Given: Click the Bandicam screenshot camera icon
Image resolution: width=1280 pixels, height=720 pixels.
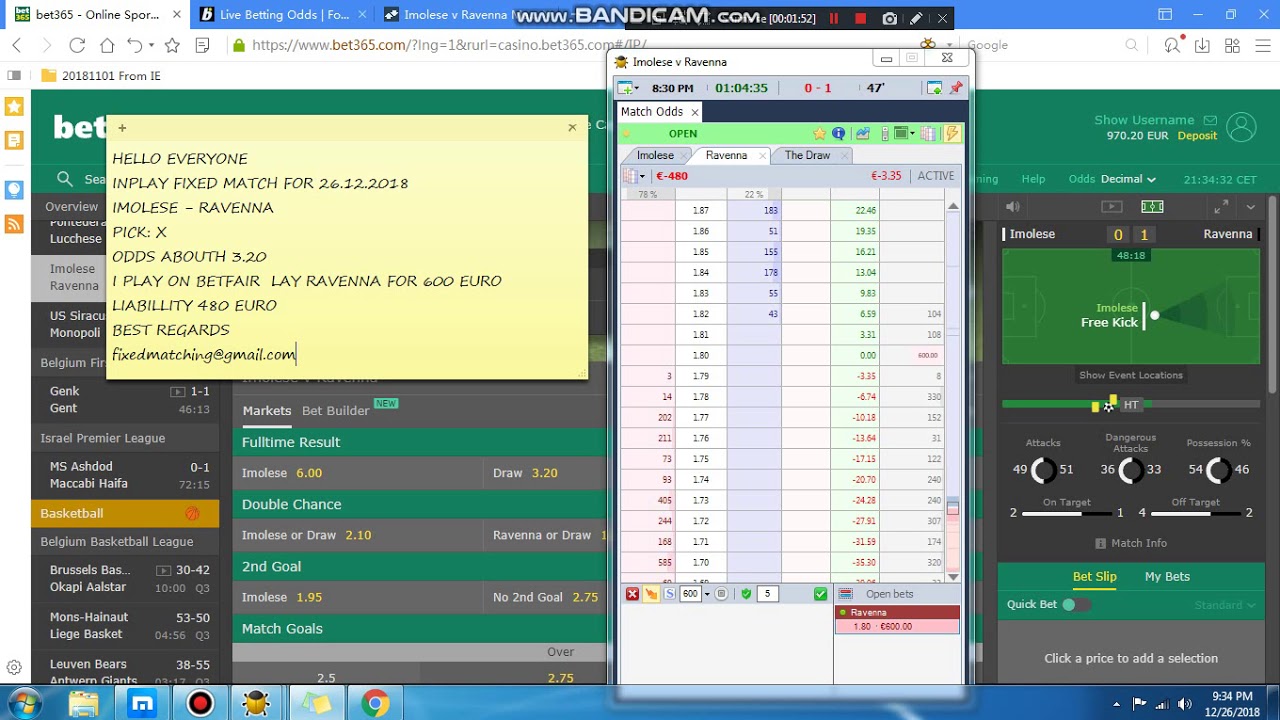Looking at the screenshot, I should point(889,18).
